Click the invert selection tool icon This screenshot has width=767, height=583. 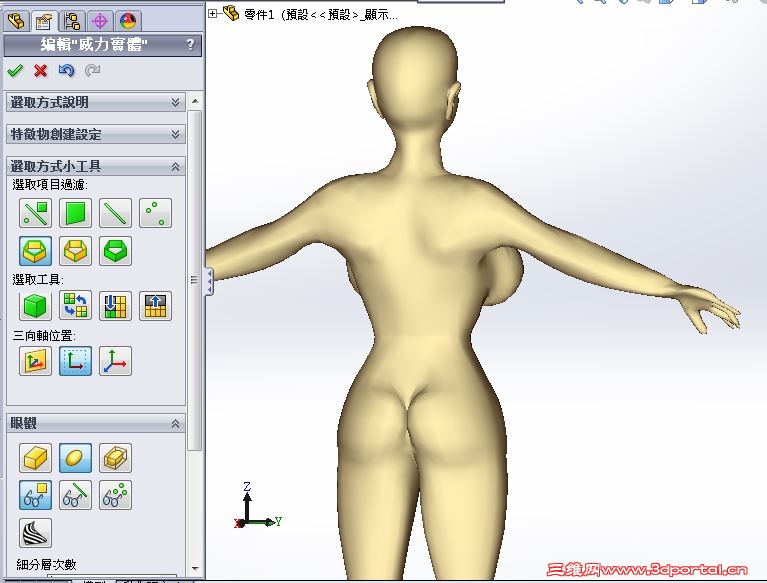coord(75,306)
